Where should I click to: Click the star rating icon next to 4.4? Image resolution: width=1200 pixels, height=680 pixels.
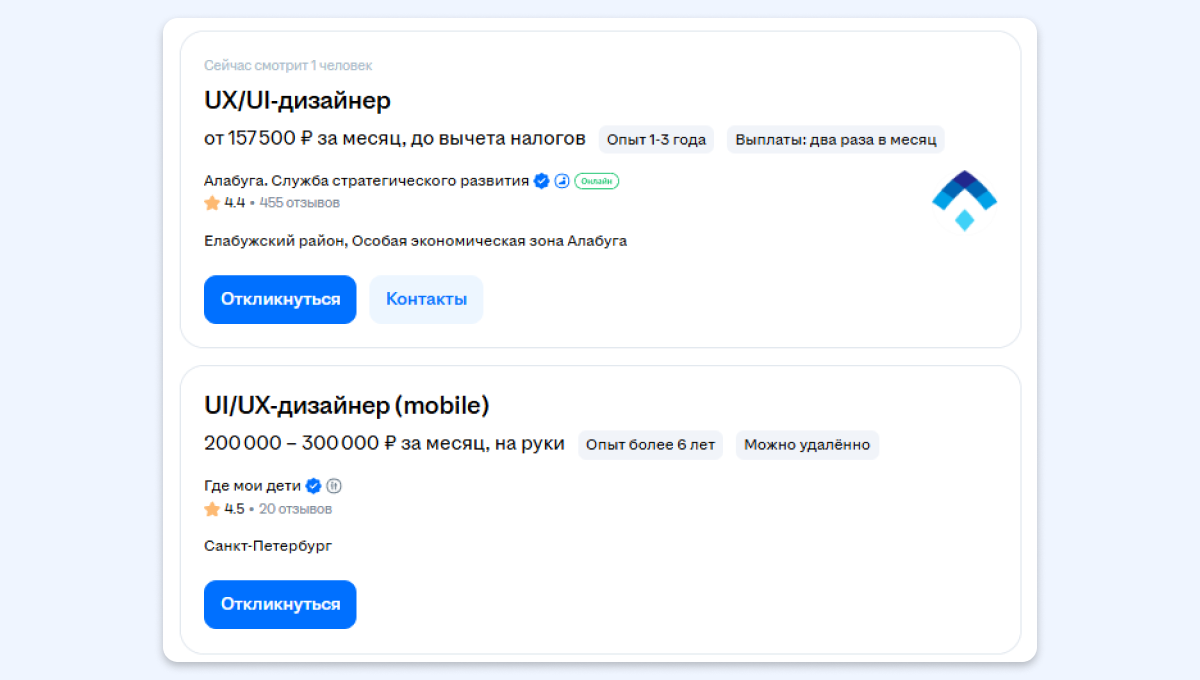(212, 203)
